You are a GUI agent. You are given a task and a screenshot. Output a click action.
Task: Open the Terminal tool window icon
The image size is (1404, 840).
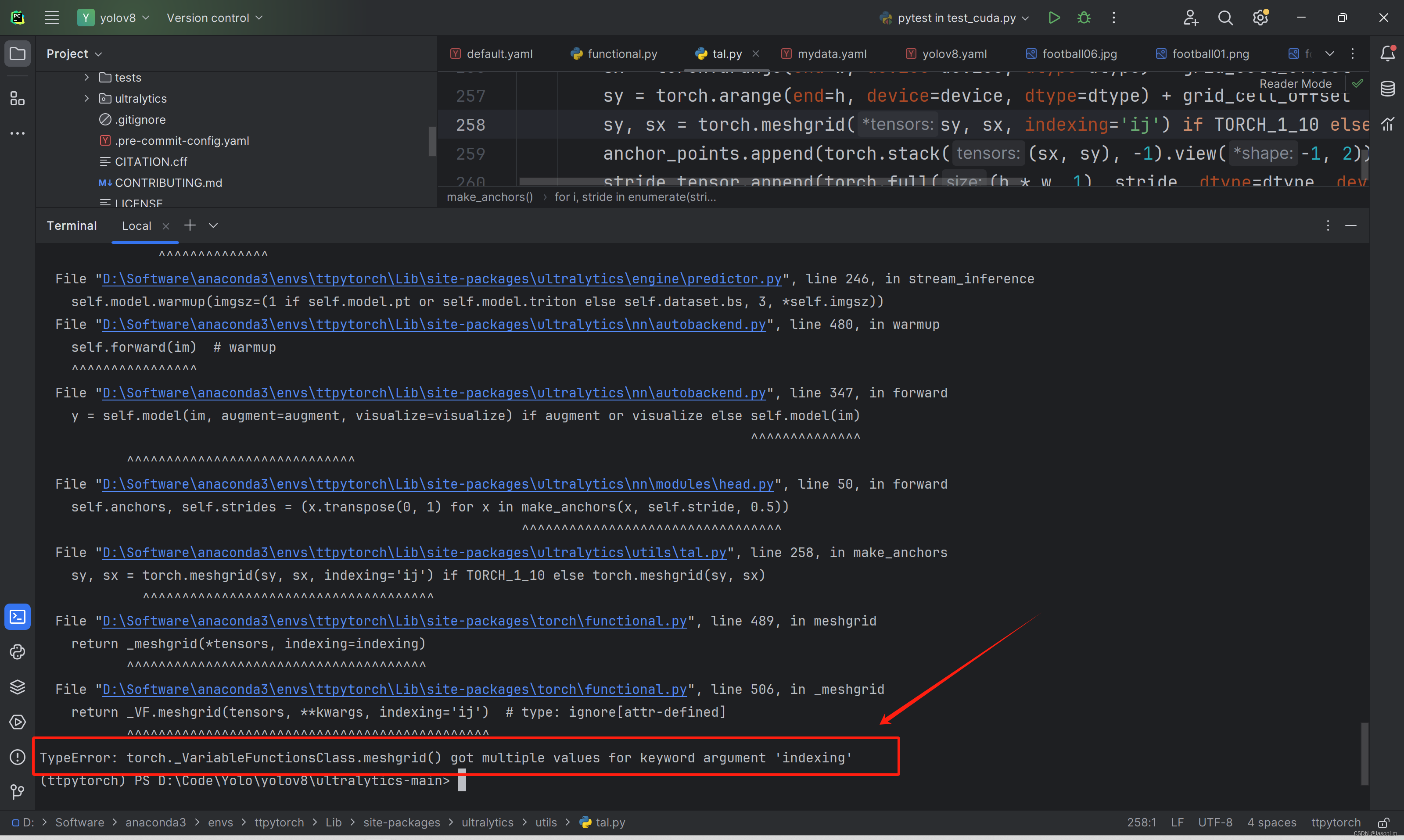(18, 616)
